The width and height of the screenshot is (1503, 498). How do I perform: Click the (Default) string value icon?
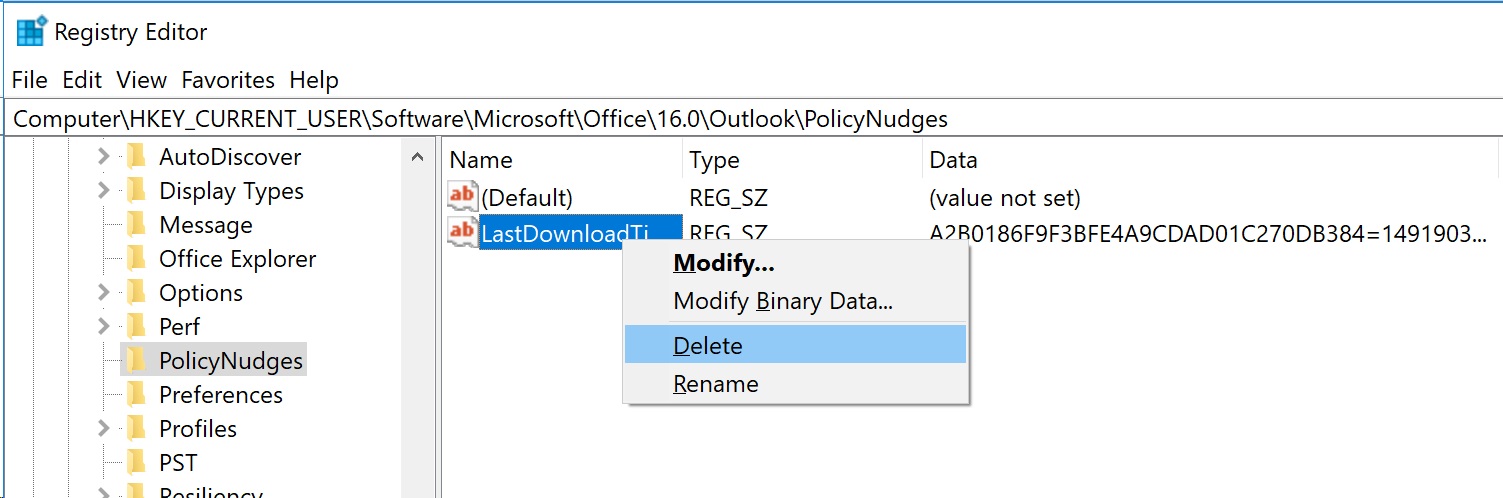click(462, 197)
